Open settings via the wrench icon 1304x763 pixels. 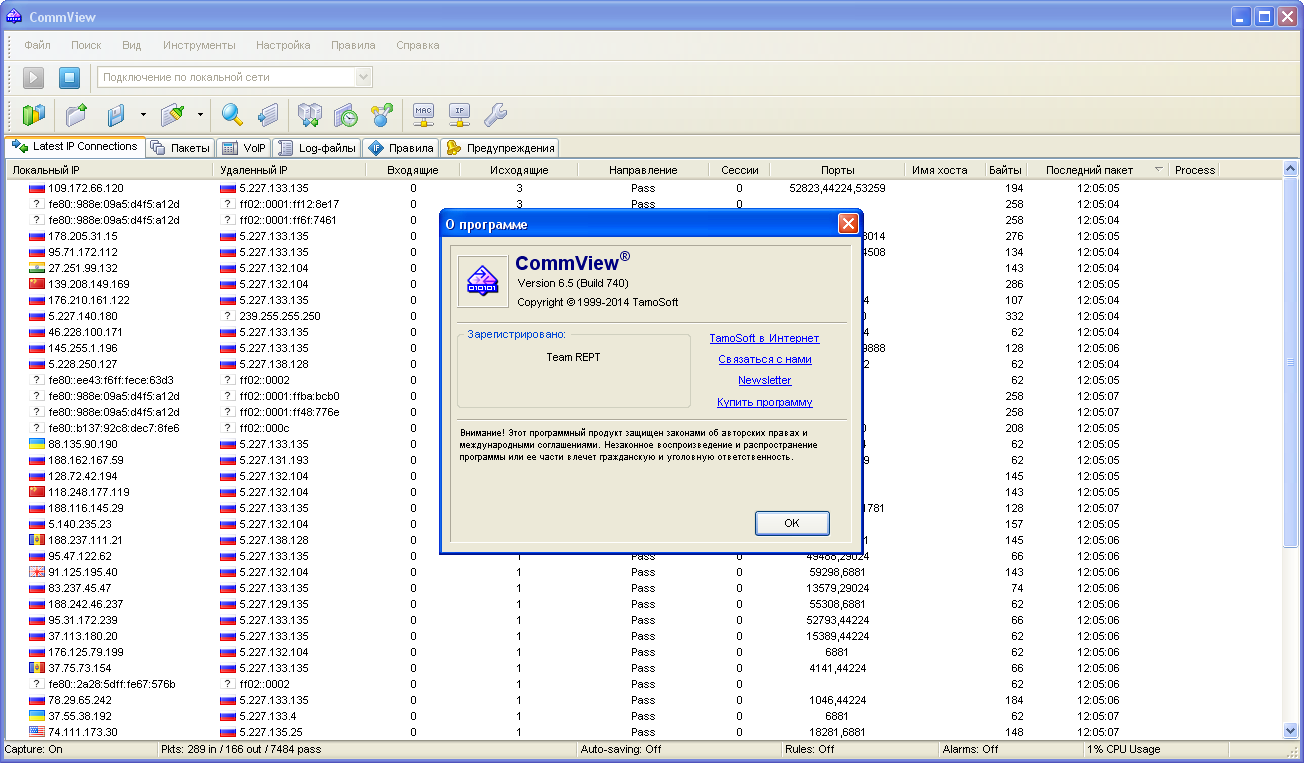496,115
